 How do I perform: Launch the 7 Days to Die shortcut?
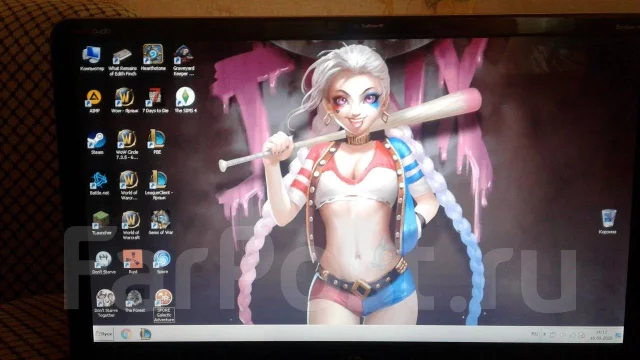(x=155, y=100)
